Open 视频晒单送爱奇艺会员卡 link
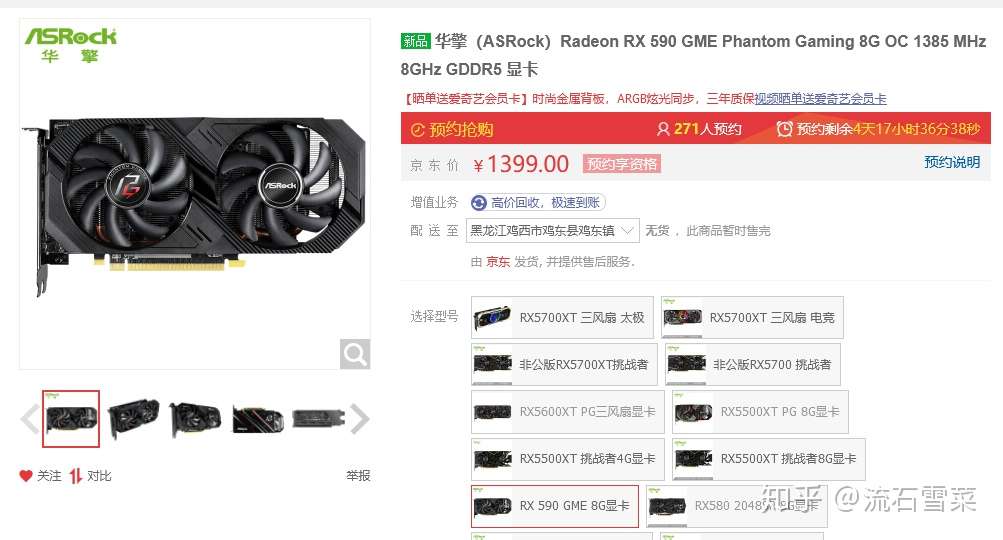The height and width of the screenshot is (540, 1003). (x=821, y=99)
